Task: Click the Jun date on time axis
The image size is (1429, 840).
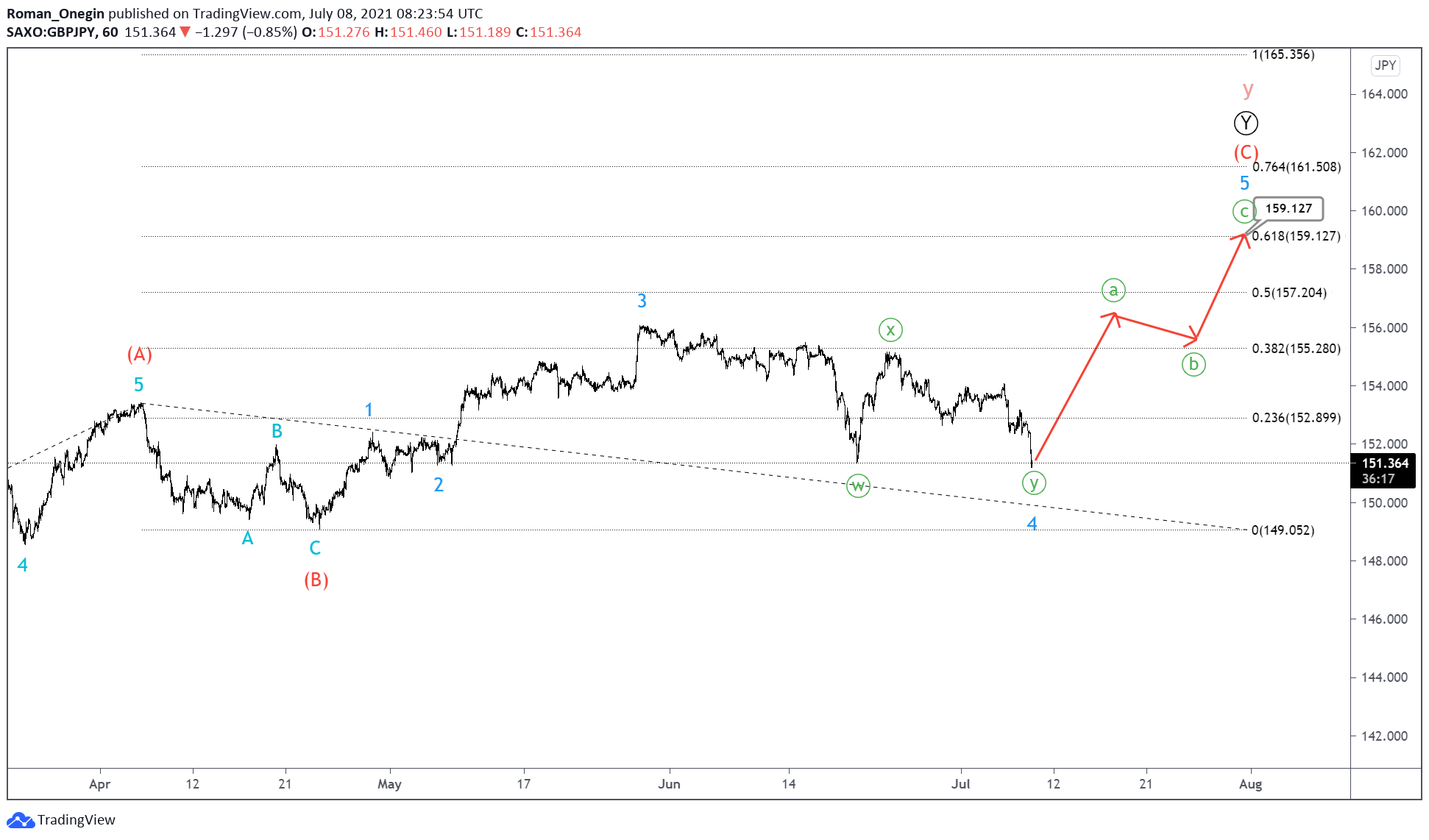Action: (x=669, y=784)
